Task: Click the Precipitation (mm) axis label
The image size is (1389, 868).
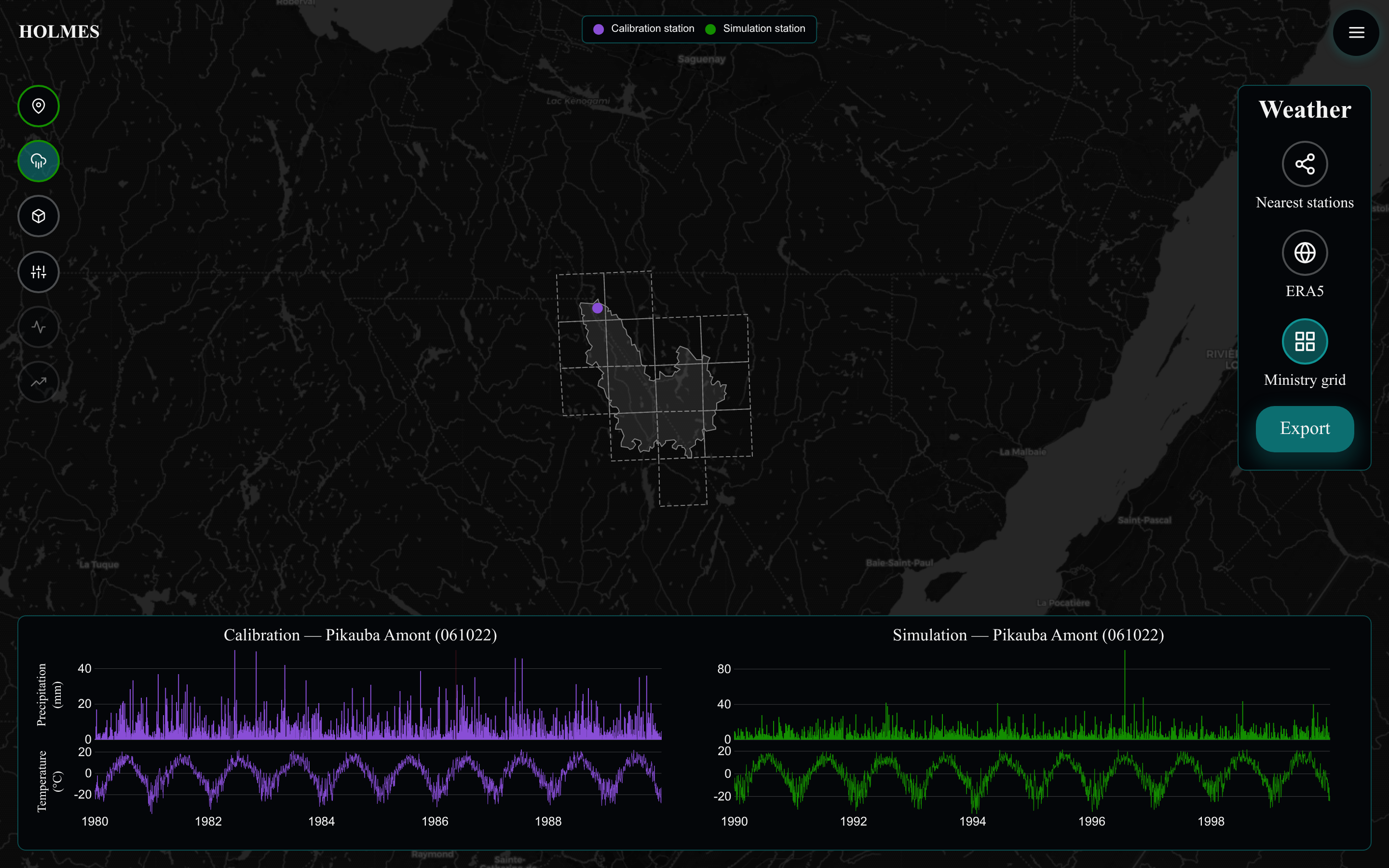Action: (x=49, y=694)
